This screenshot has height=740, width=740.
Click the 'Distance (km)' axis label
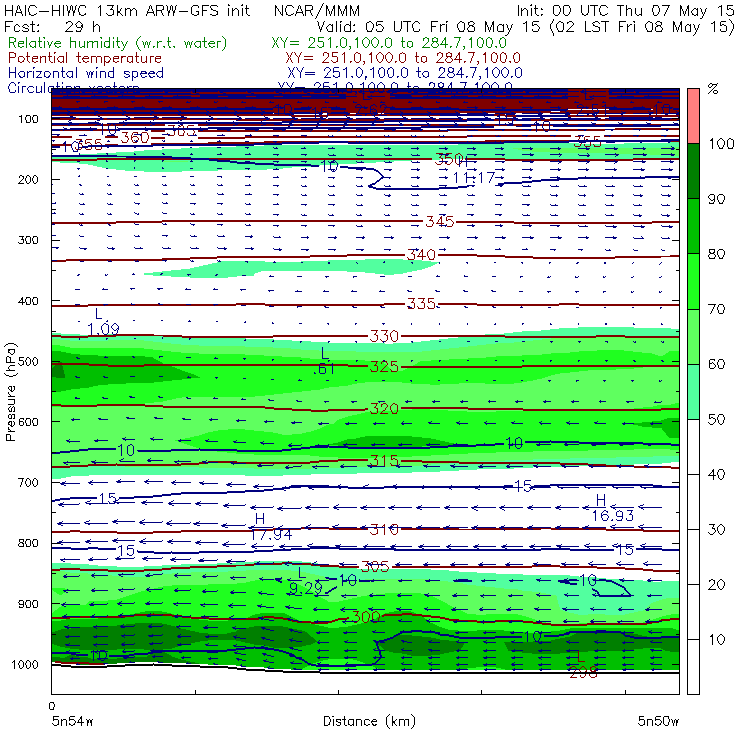[369, 721]
